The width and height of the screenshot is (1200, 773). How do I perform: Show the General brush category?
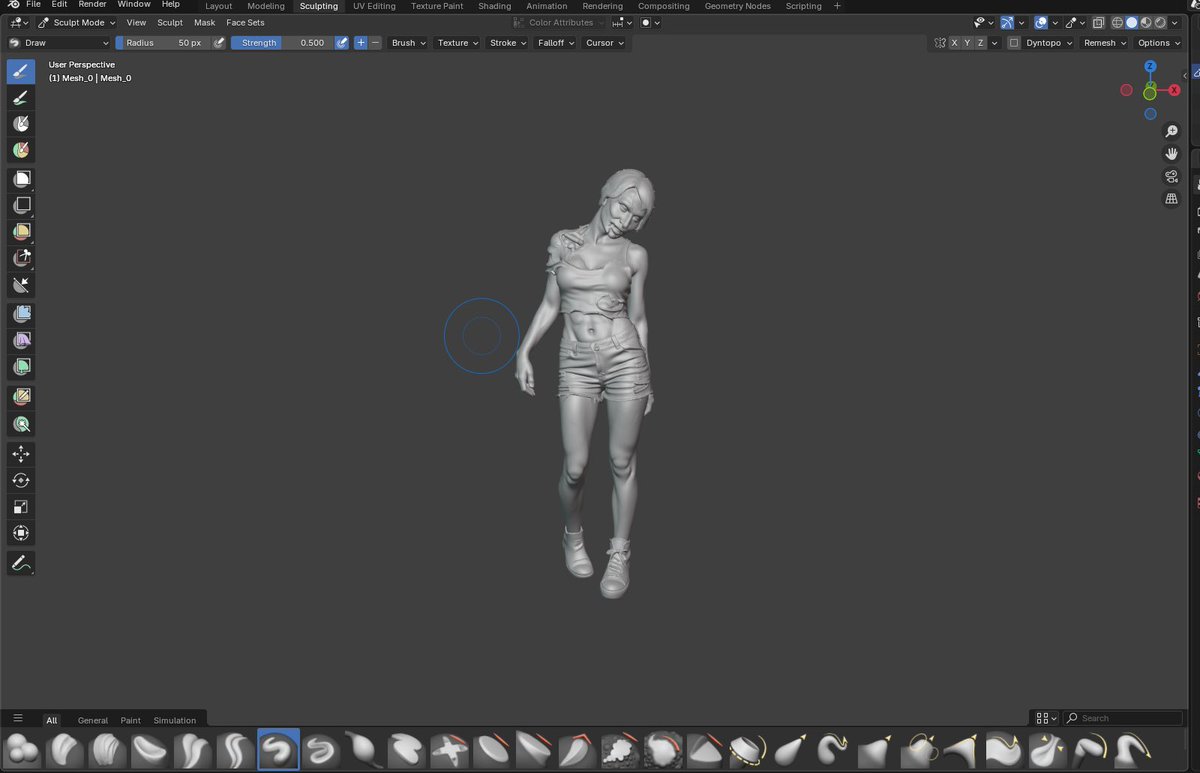coord(93,720)
